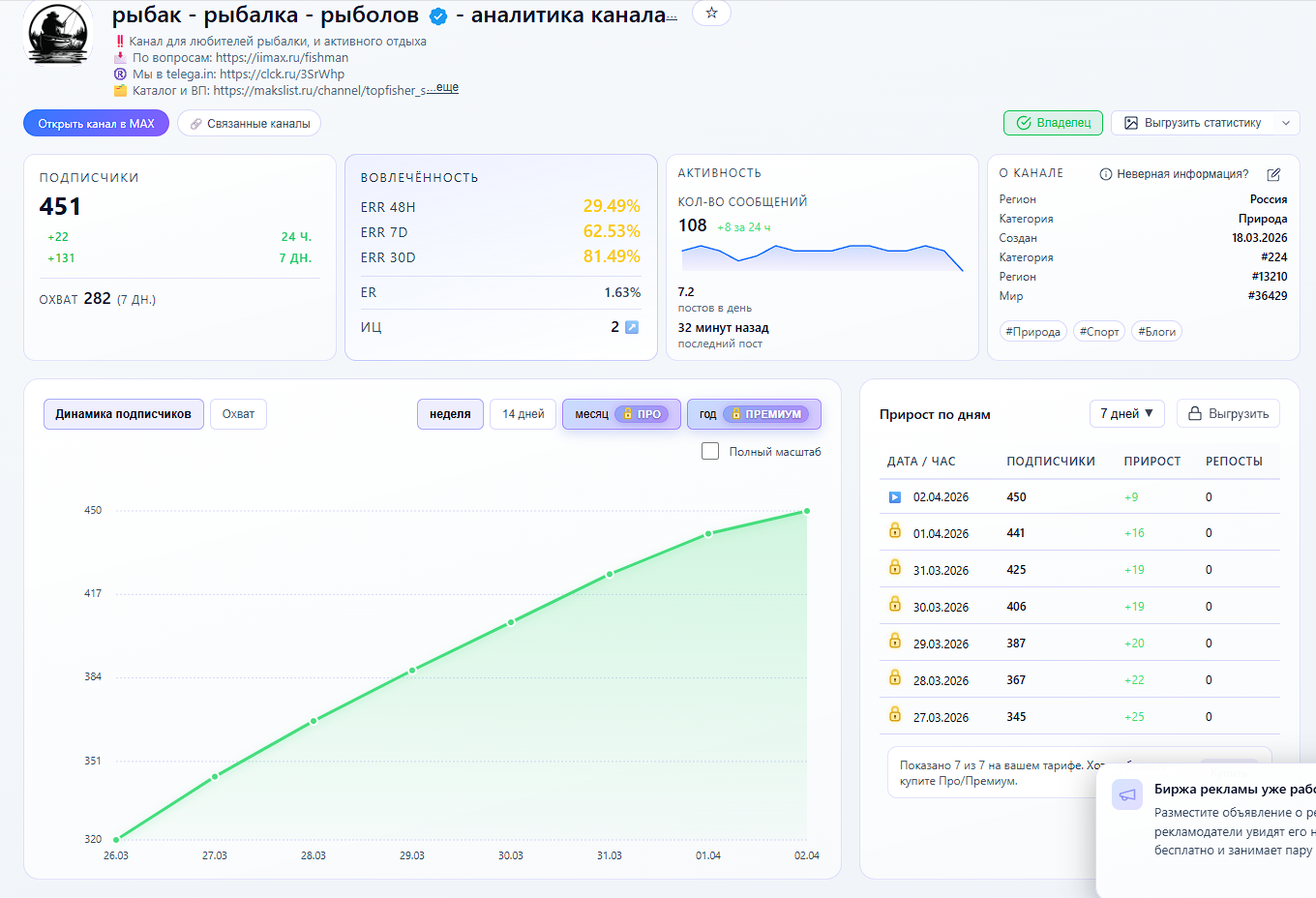The width and height of the screenshot is (1316, 898).
Task: Click the channel avatar fisherman logo
Action: (x=58, y=34)
